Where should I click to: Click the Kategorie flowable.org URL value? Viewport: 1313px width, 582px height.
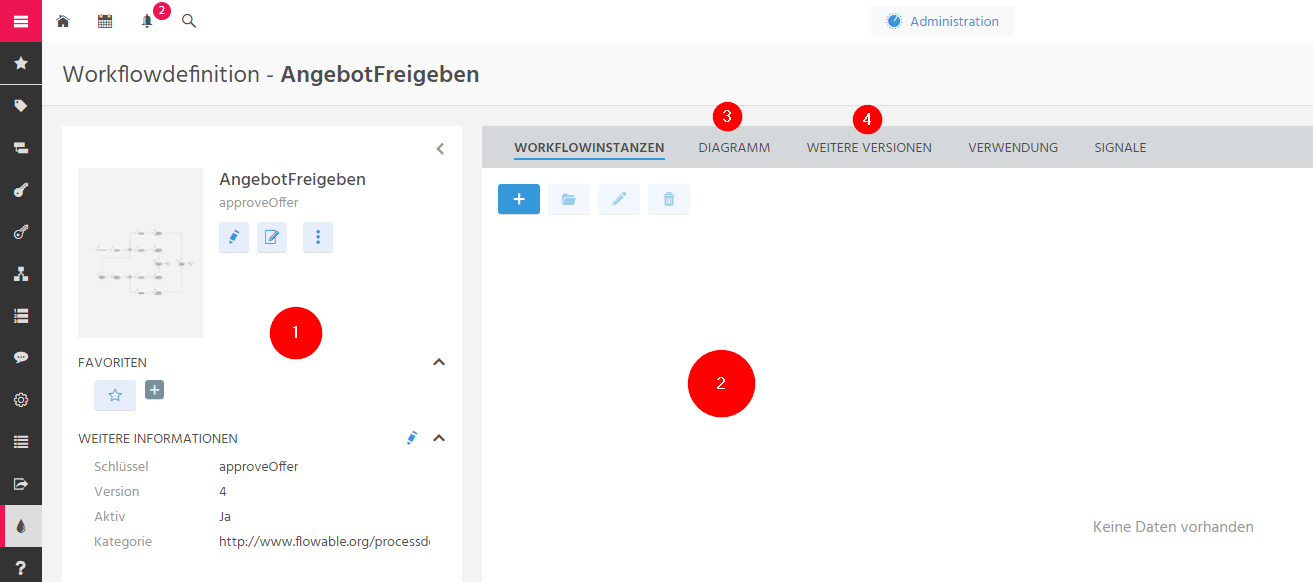point(324,541)
